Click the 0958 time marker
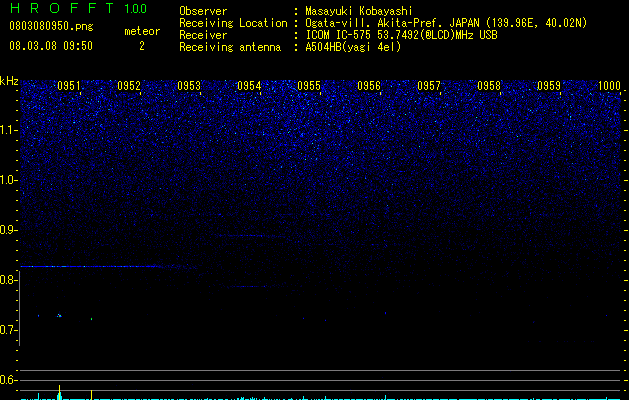Viewport: 629px width, 400px height. click(x=489, y=86)
